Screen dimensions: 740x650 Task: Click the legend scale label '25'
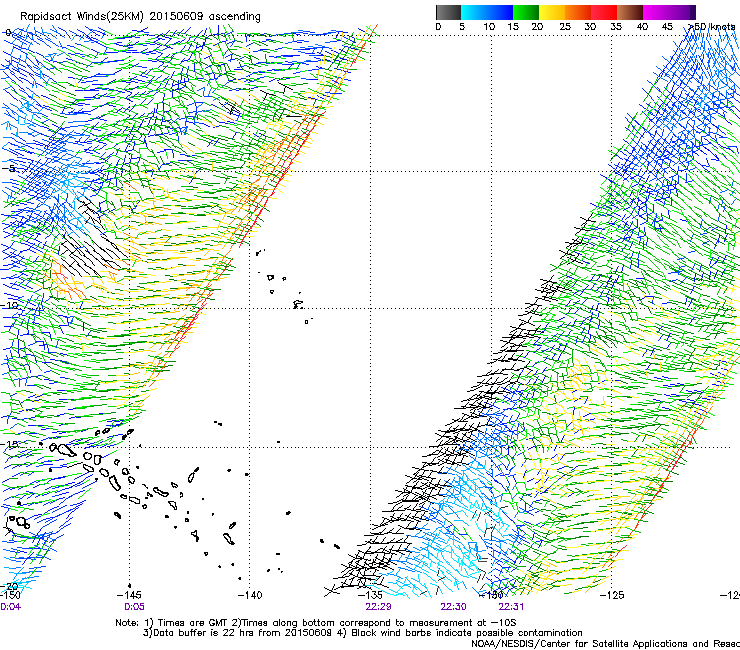[565, 27]
